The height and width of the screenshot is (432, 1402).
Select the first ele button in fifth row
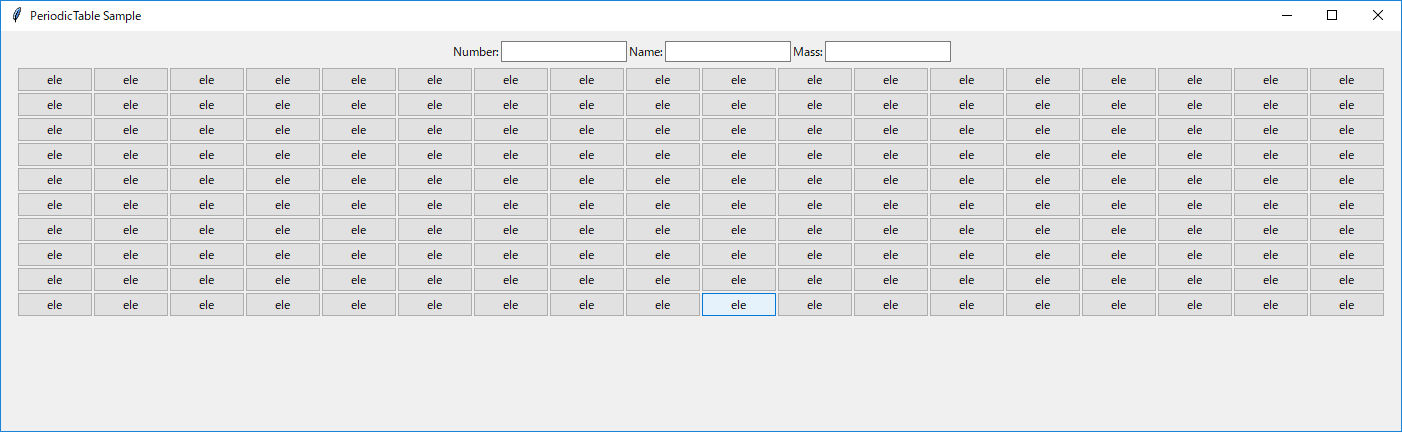click(x=55, y=180)
